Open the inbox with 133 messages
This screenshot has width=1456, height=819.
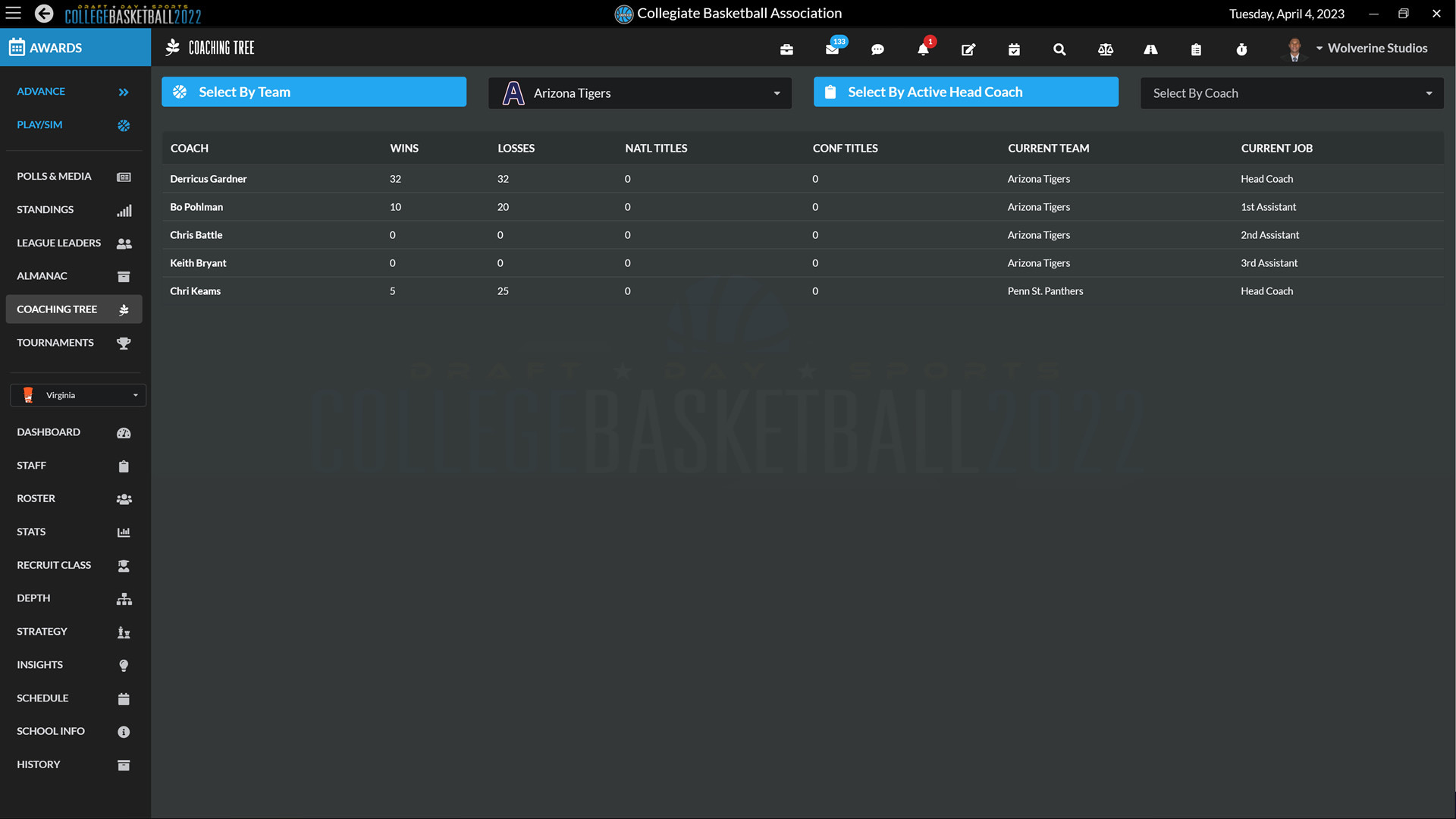832,49
